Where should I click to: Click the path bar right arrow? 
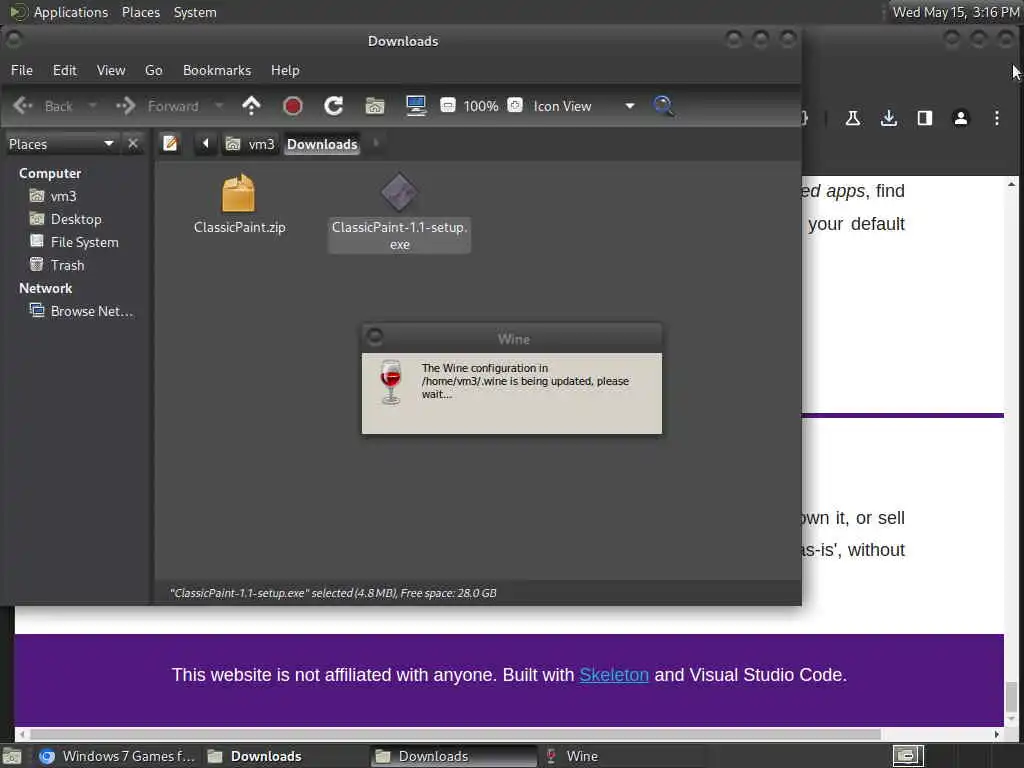(x=376, y=143)
